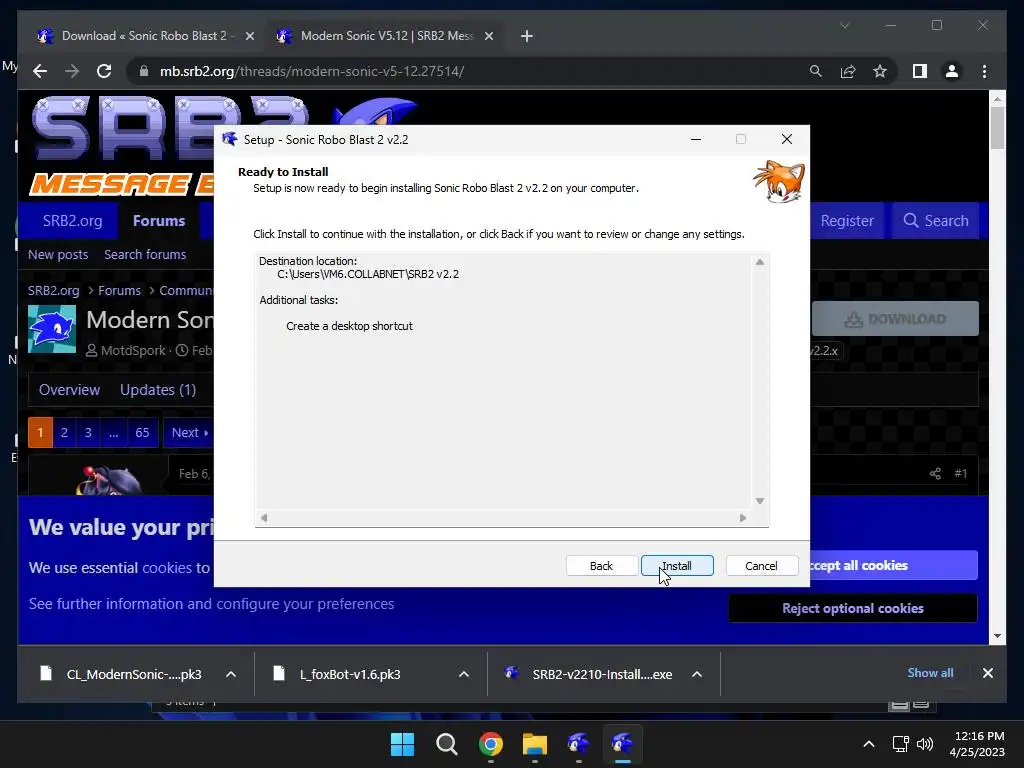Open File Explorer from taskbar
Screen dimensions: 1024x768
[x=534, y=744]
